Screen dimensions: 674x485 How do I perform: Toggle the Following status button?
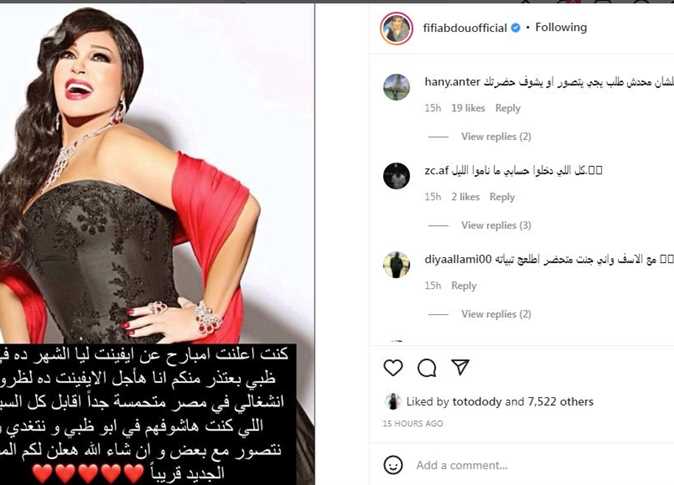point(561,28)
